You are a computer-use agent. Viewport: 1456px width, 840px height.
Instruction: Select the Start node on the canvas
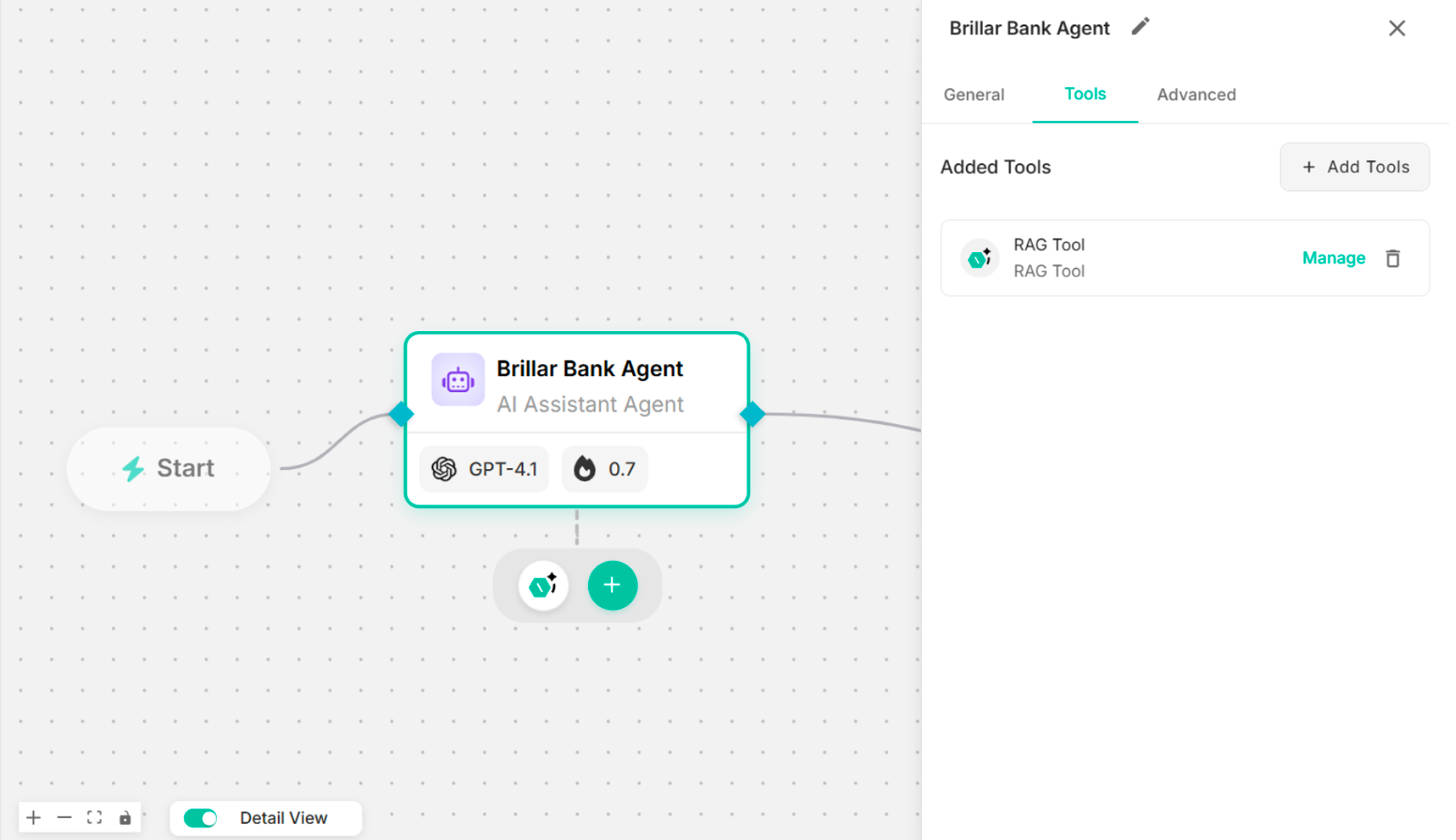click(169, 468)
